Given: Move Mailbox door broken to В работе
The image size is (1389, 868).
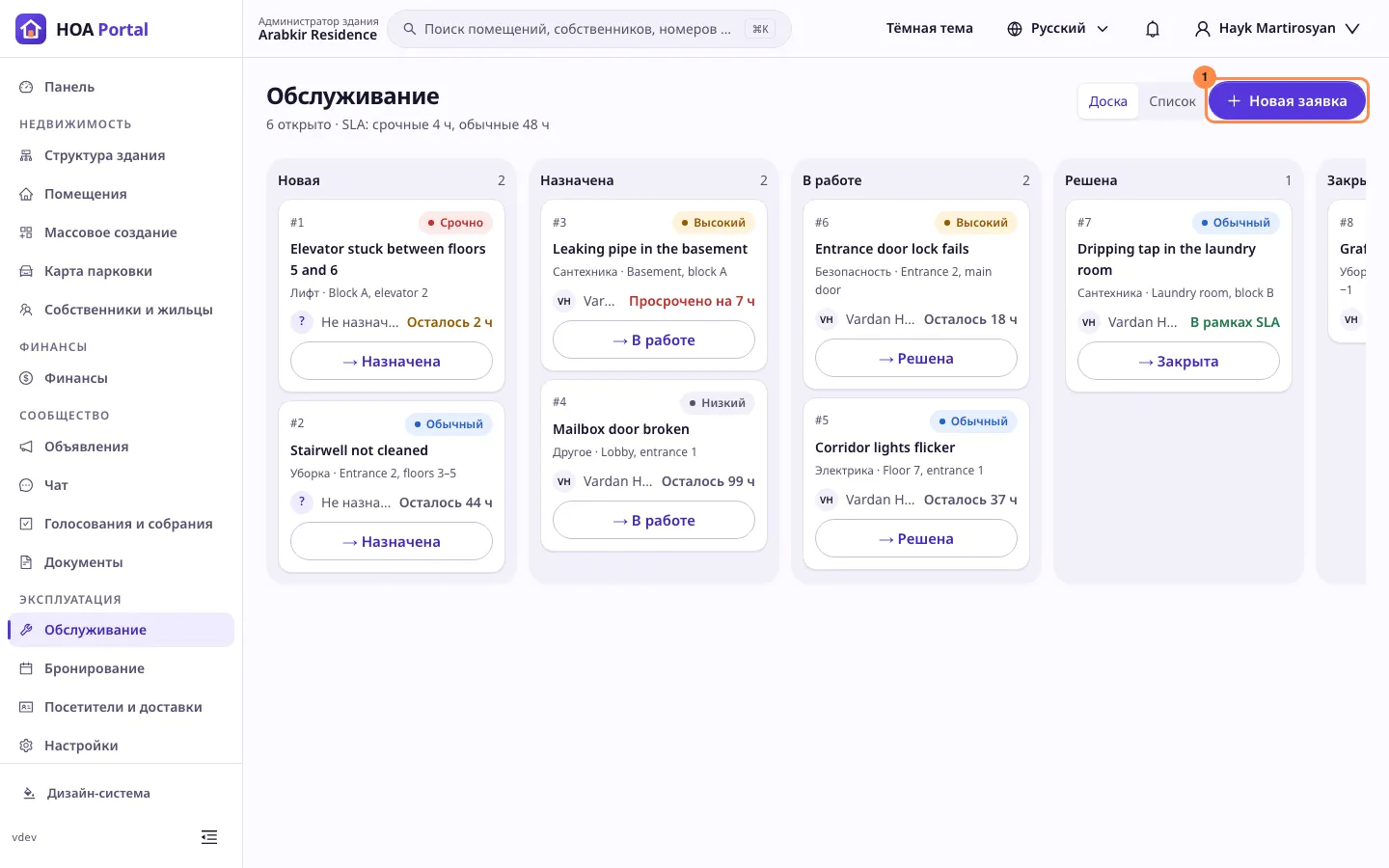Looking at the screenshot, I should [654, 521].
